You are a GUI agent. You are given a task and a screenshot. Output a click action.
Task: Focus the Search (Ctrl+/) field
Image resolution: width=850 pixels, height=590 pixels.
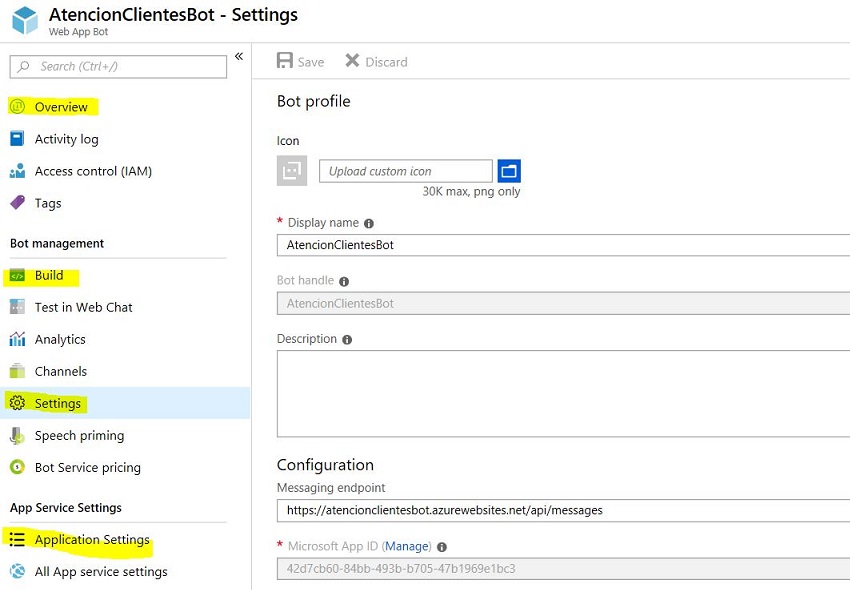(118, 67)
